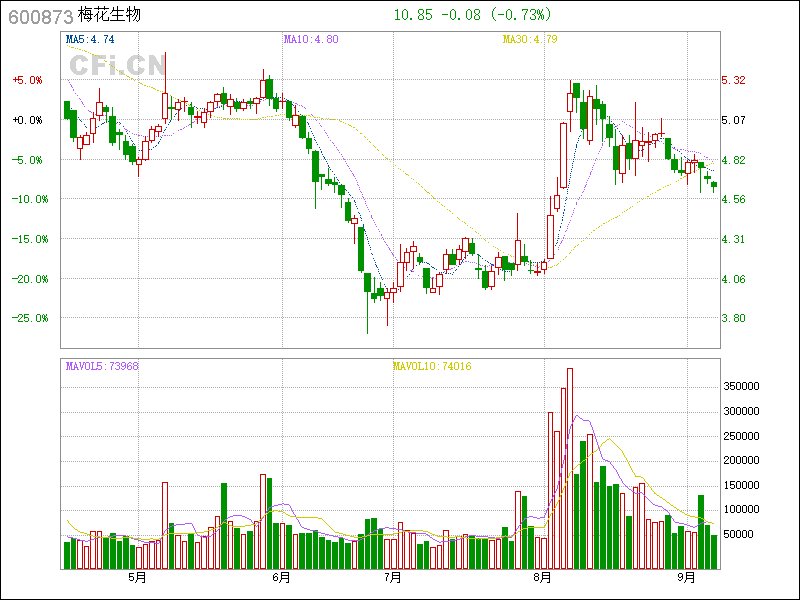Select the MA5:4.74 indicator label

point(90,40)
